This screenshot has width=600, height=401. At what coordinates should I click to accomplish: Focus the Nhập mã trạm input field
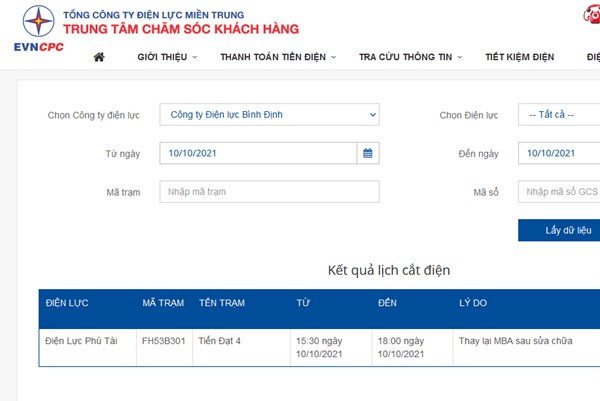[x=269, y=192]
